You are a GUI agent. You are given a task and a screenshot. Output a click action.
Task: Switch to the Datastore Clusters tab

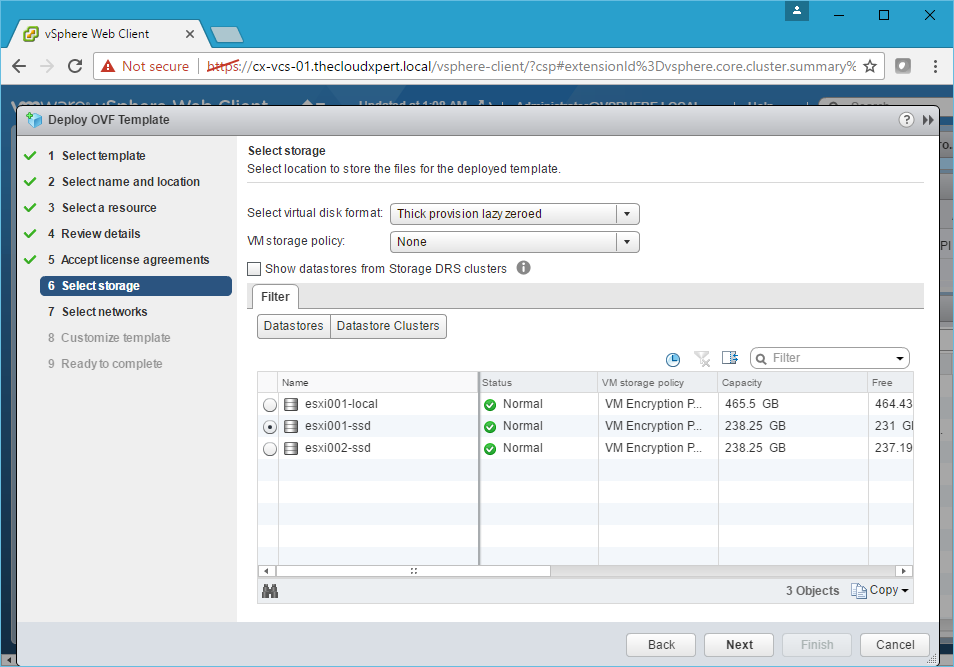point(388,326)
